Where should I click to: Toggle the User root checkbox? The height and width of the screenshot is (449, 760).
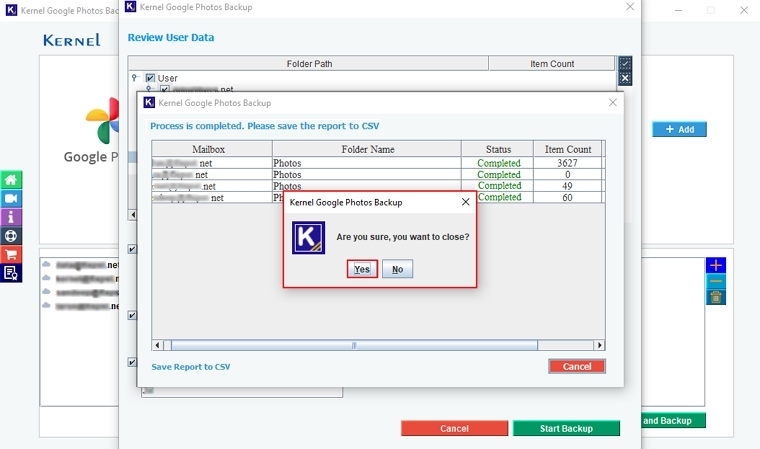point(150,78)
